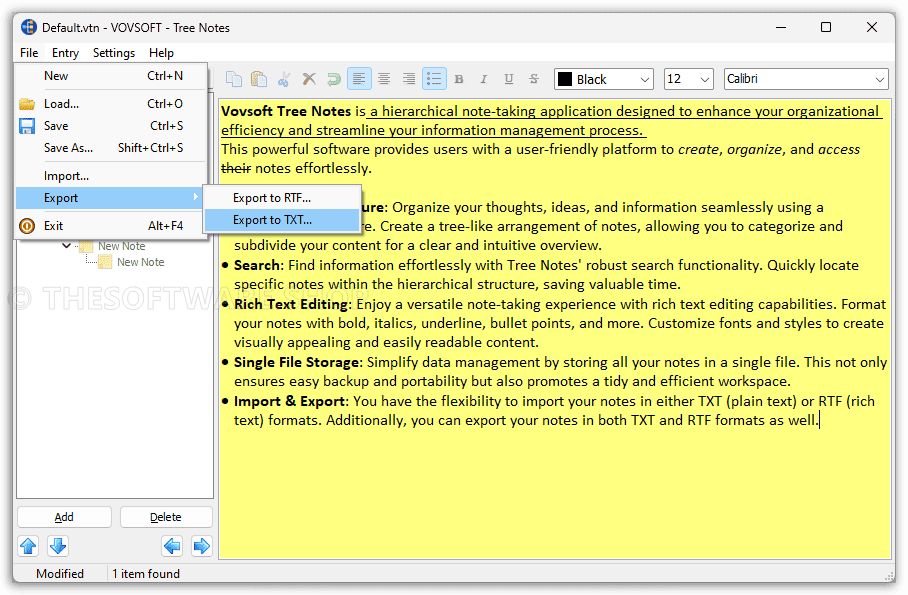Toggle italic formatting
This screenshot has width=908, height=595.
(484, 79)
